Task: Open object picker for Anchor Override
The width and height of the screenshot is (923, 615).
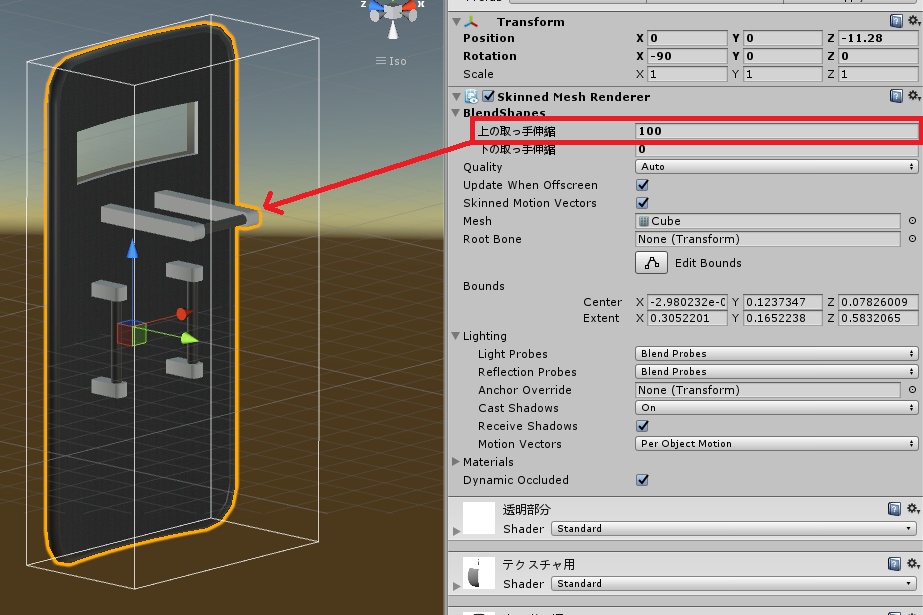Action: tap(912, 390)
